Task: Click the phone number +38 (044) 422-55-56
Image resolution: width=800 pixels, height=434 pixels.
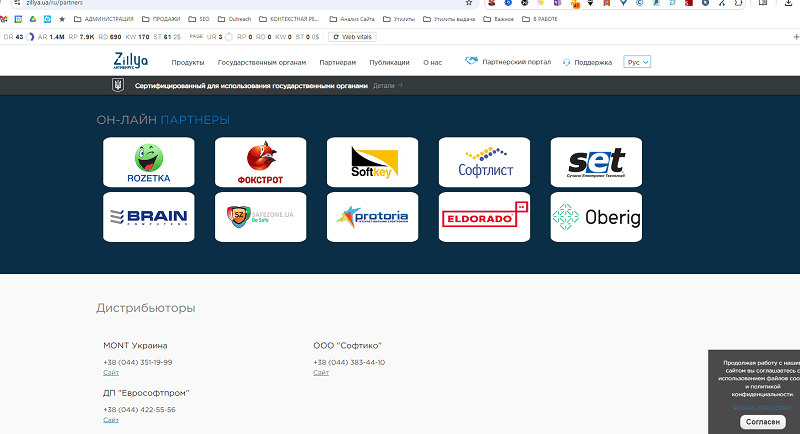Action: [139, 410]
